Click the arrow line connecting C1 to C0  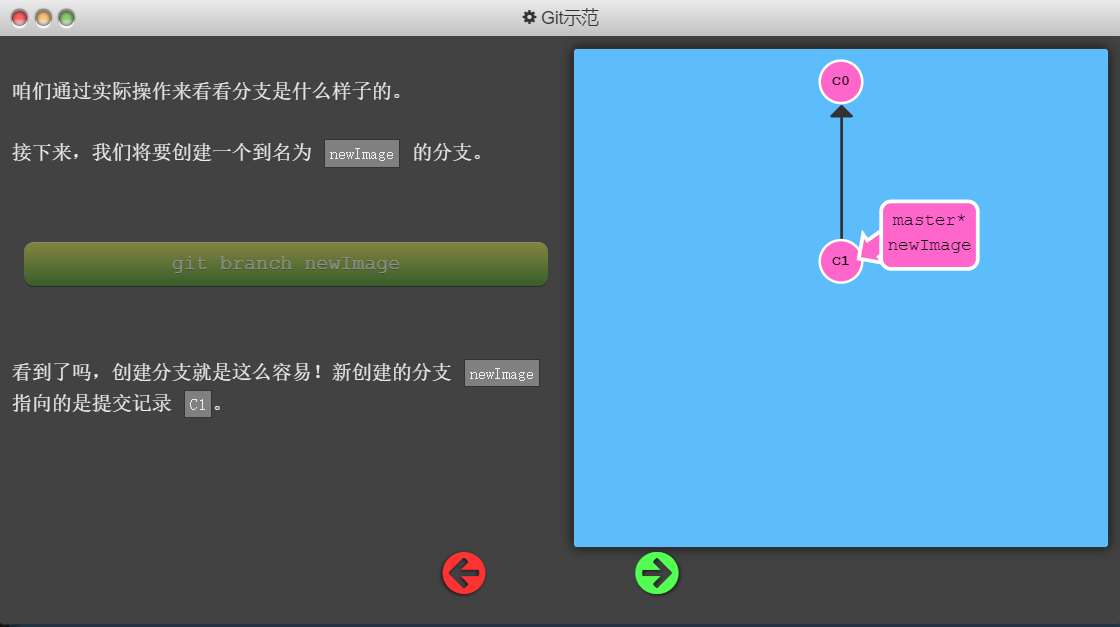[x=841, y=175]
